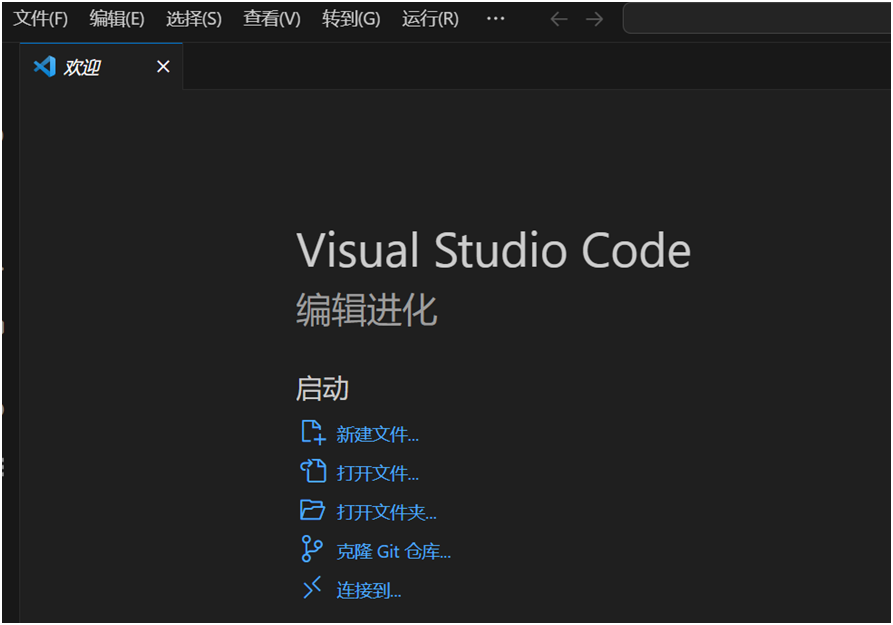Click the command center search box

[x=757, y=19]
